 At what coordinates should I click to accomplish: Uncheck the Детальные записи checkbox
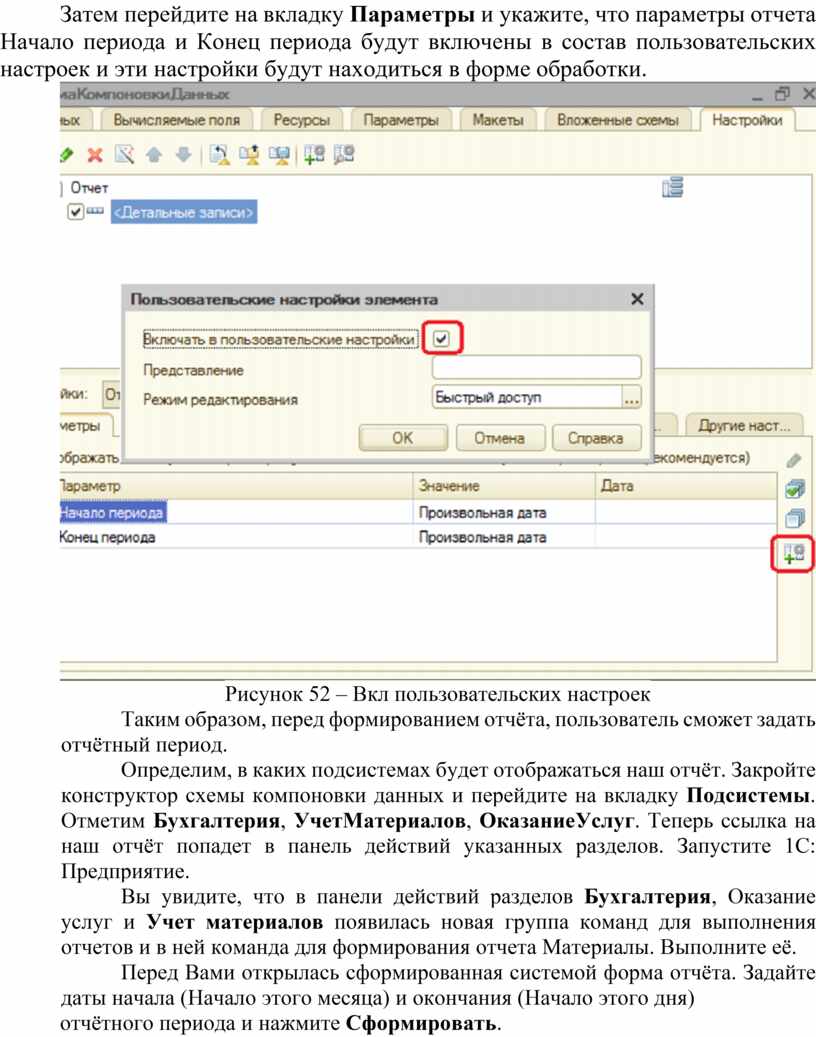coord(75,212)
